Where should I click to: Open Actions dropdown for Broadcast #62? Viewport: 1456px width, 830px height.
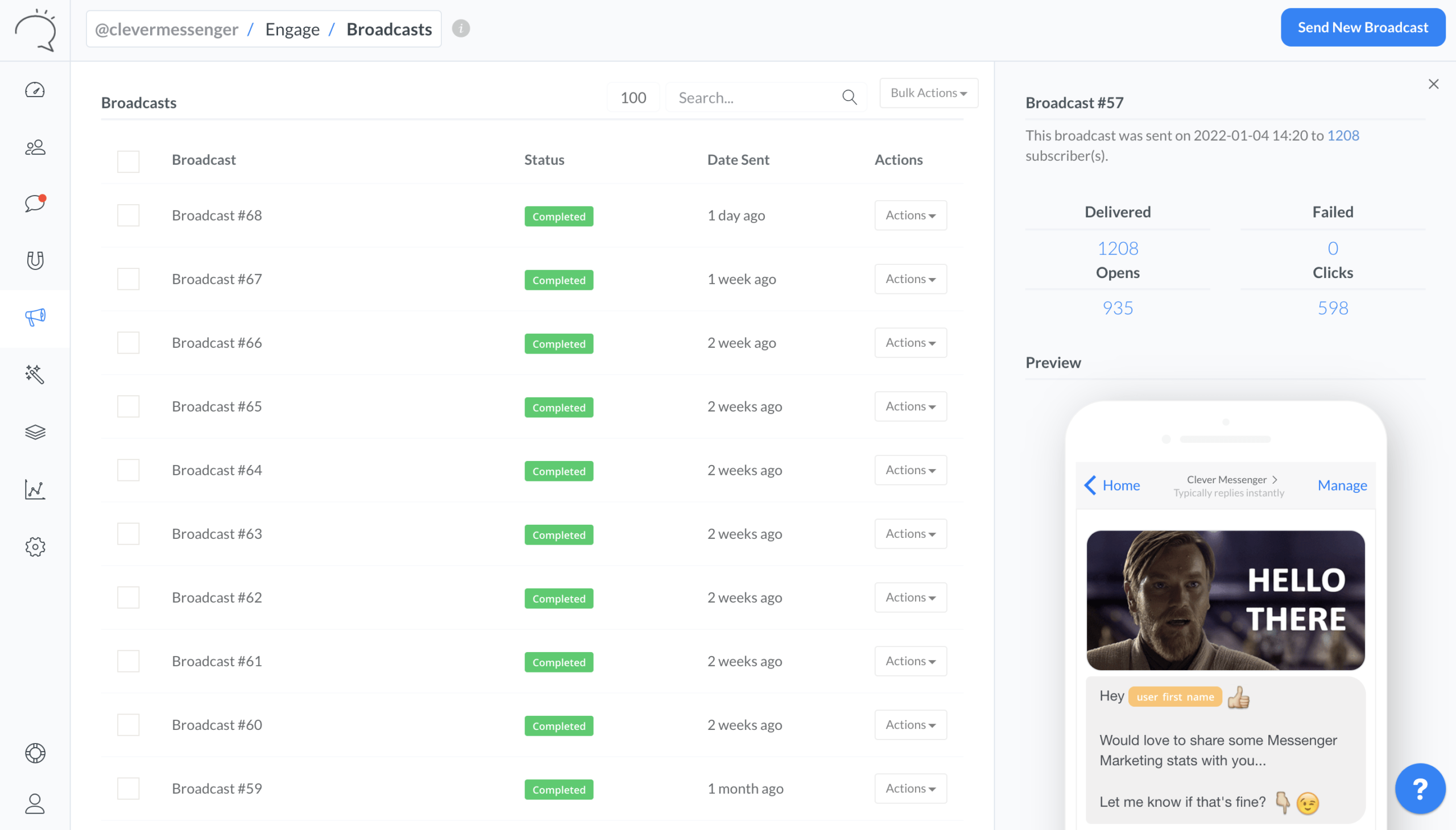(x=910, y=597)
